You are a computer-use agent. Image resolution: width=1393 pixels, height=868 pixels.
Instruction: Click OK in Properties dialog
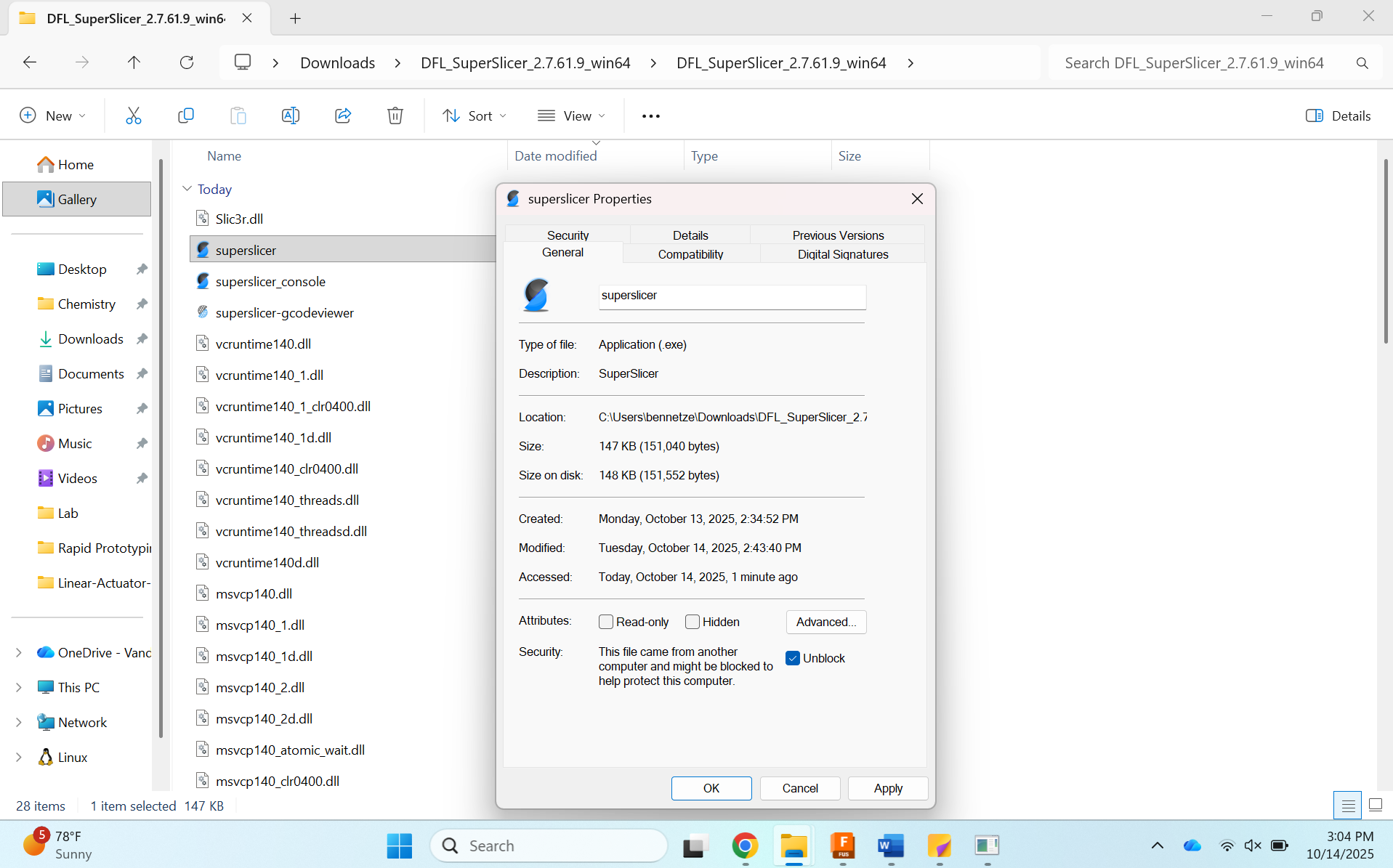tap(711, 788)
